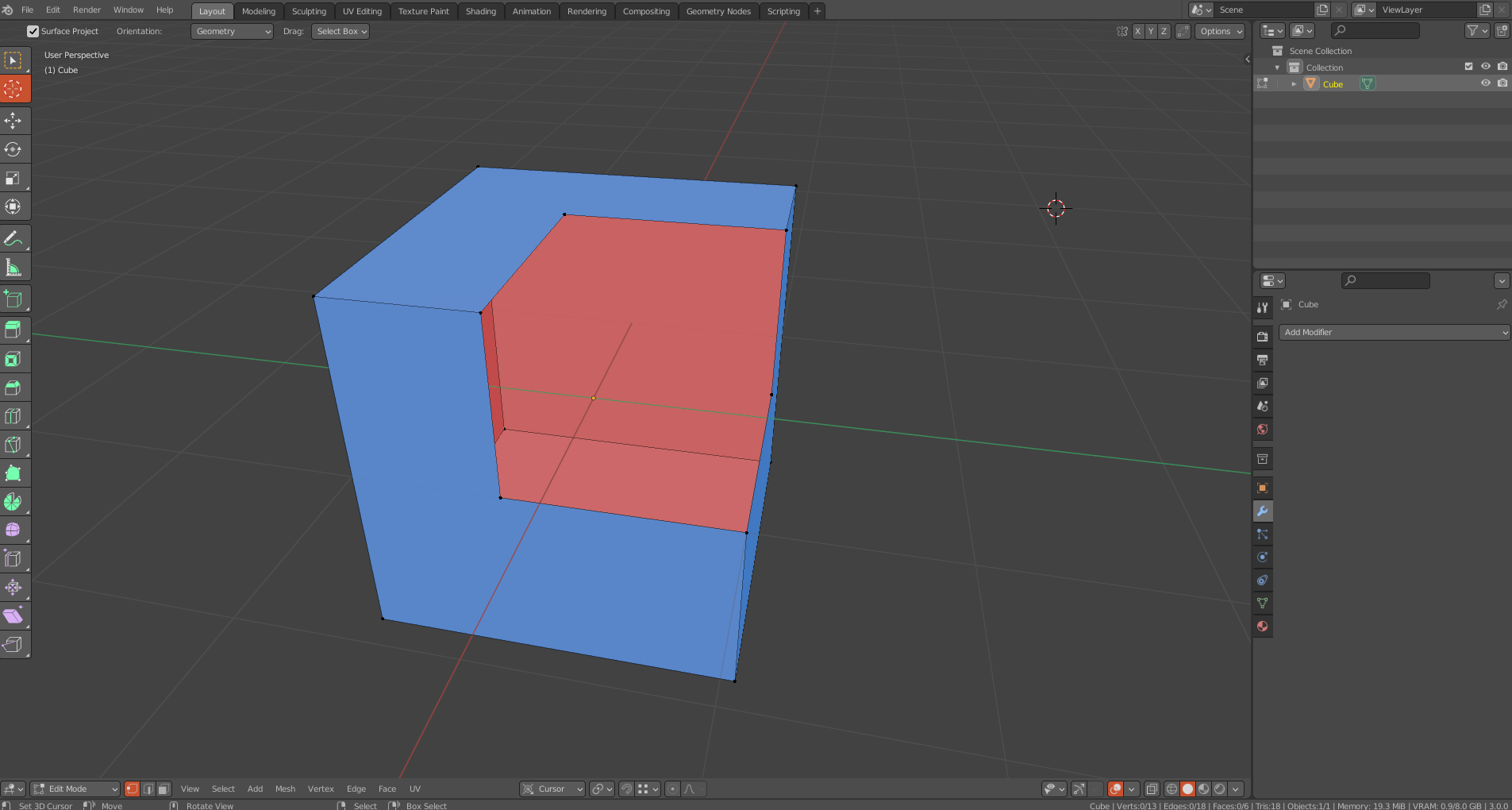The width and height of the screenshot is (1512, 810).
Task: Click the outliner search field
Action: pyautogui.click(x=1375, y=31)
